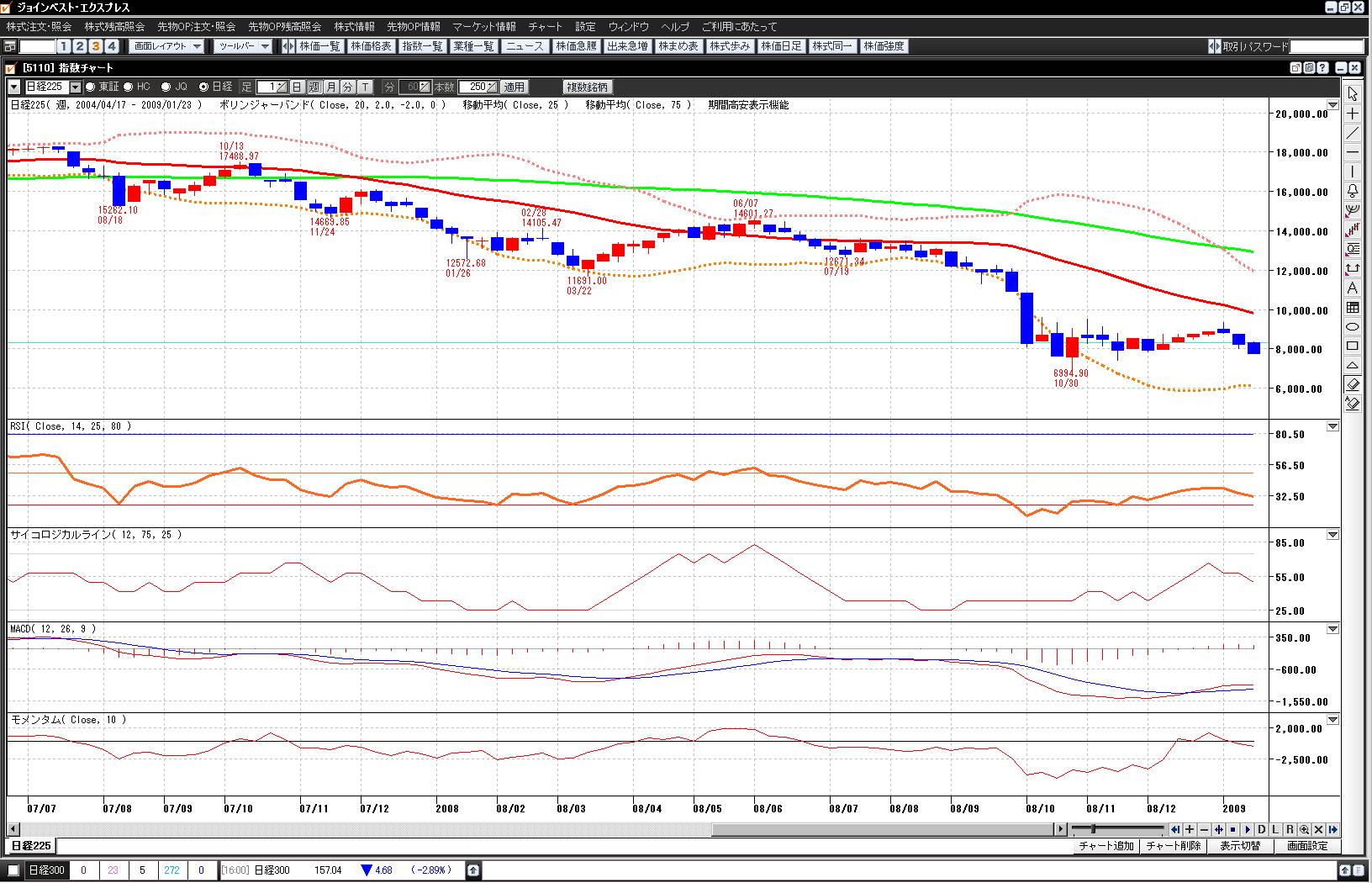The image size is (1372, 883).
Task: Click the magnifier zoom icon below chart
Action: (x=1304, y=829)
